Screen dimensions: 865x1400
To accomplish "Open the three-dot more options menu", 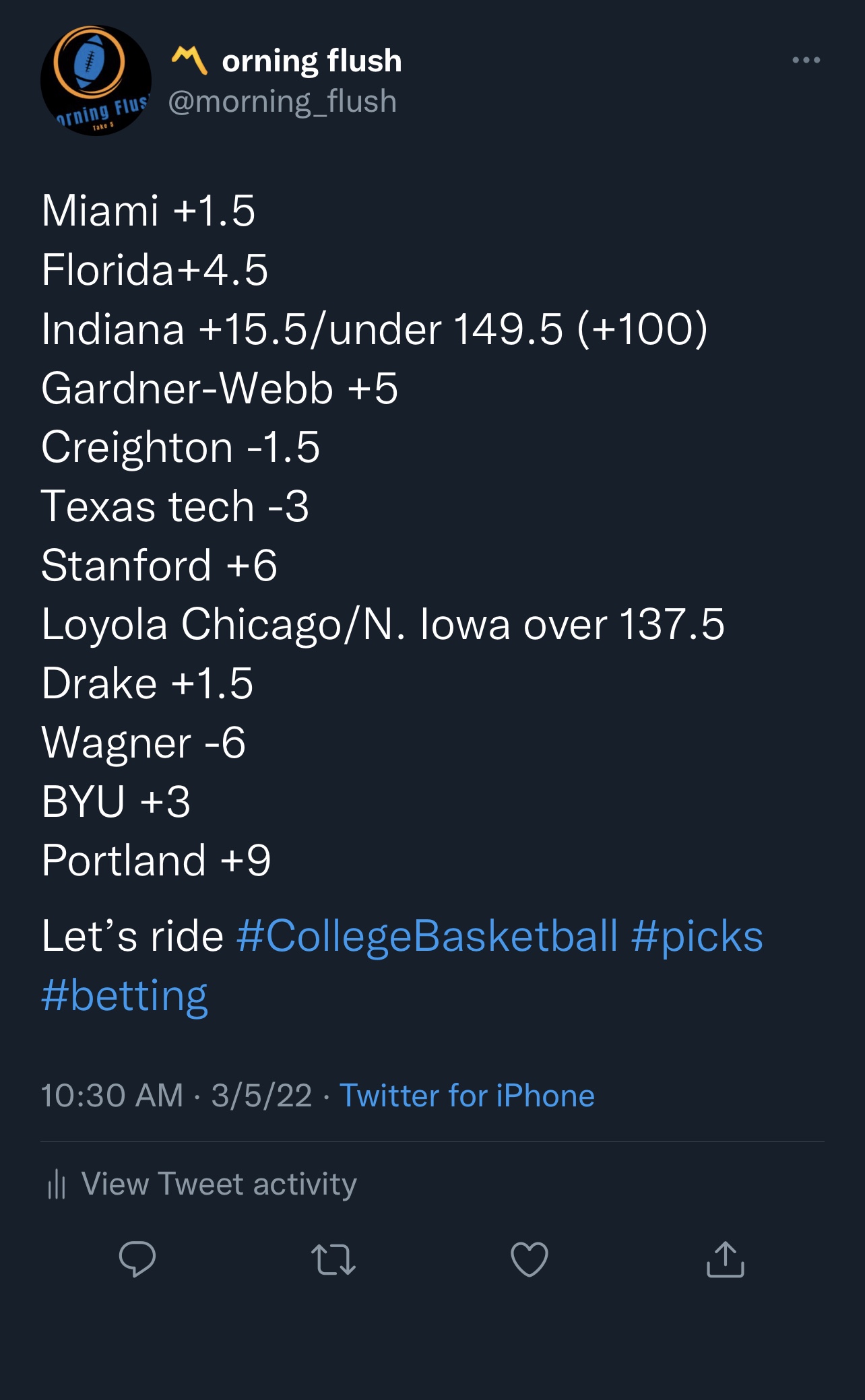I will [x=806, y=60].
